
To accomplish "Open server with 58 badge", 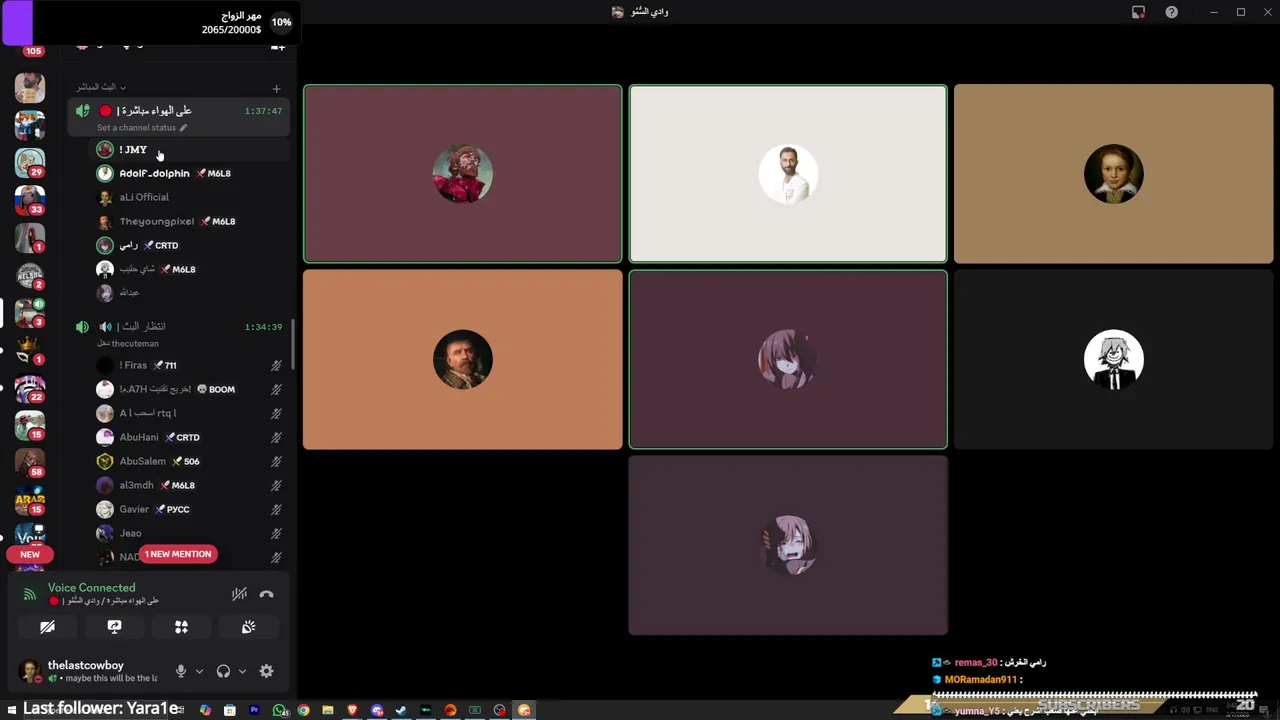I will click(30, 462).
